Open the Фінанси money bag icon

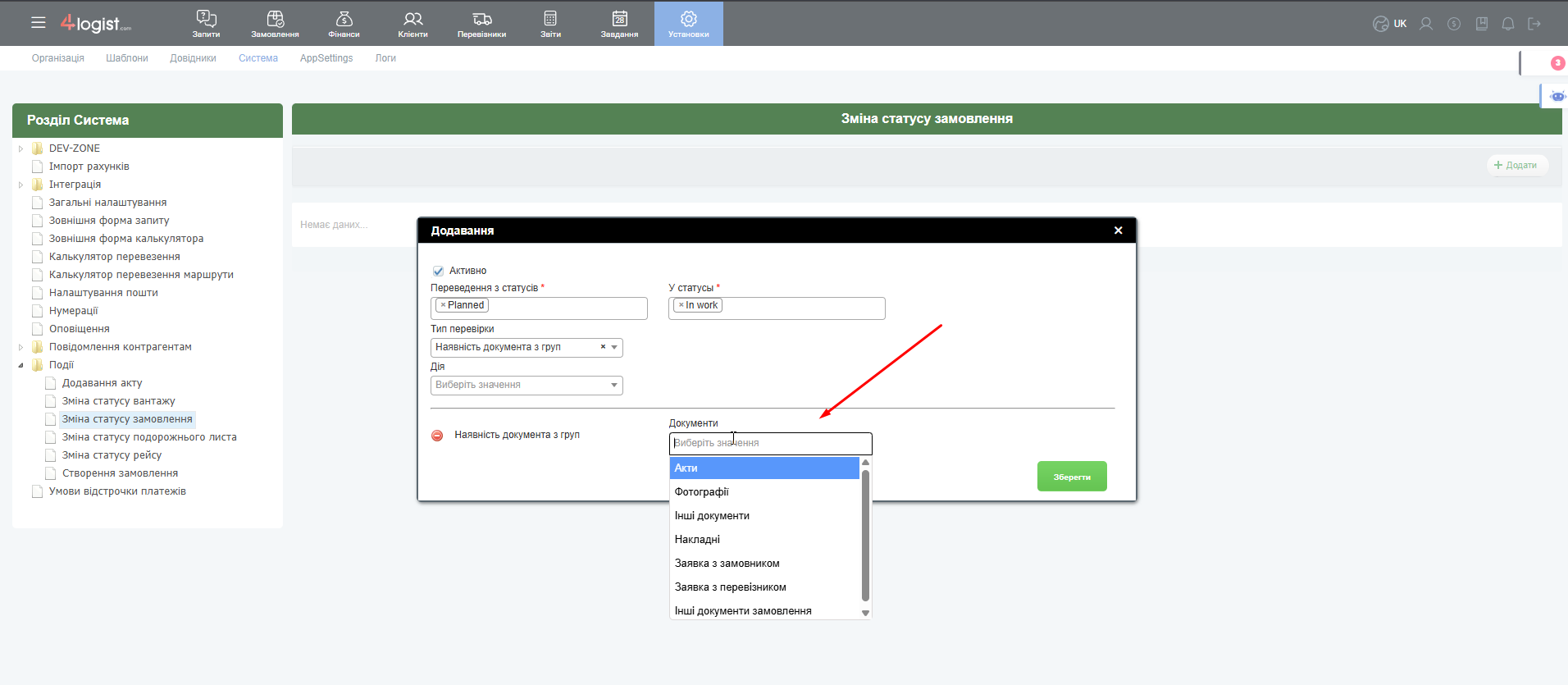(344, 19)
